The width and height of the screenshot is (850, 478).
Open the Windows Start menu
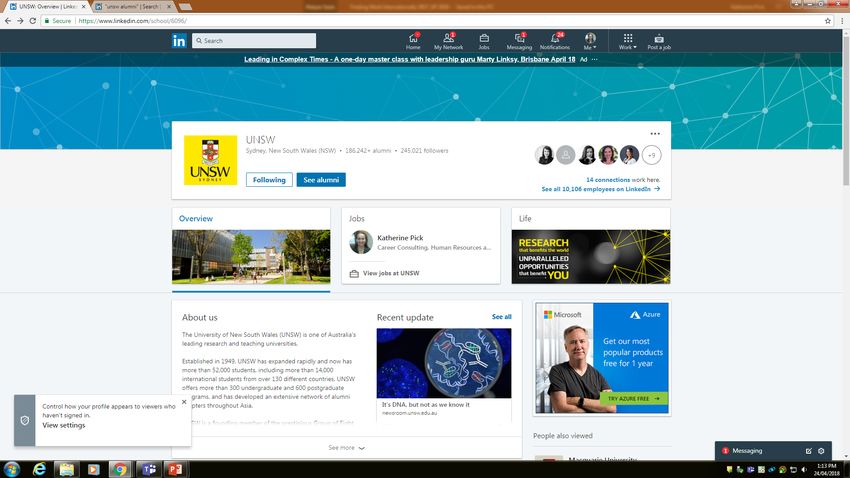(11, 469)
